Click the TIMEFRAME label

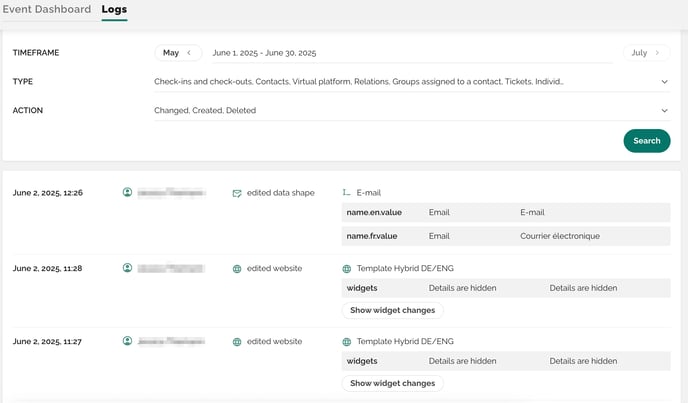pyautogui.click(x=36, y=53)
